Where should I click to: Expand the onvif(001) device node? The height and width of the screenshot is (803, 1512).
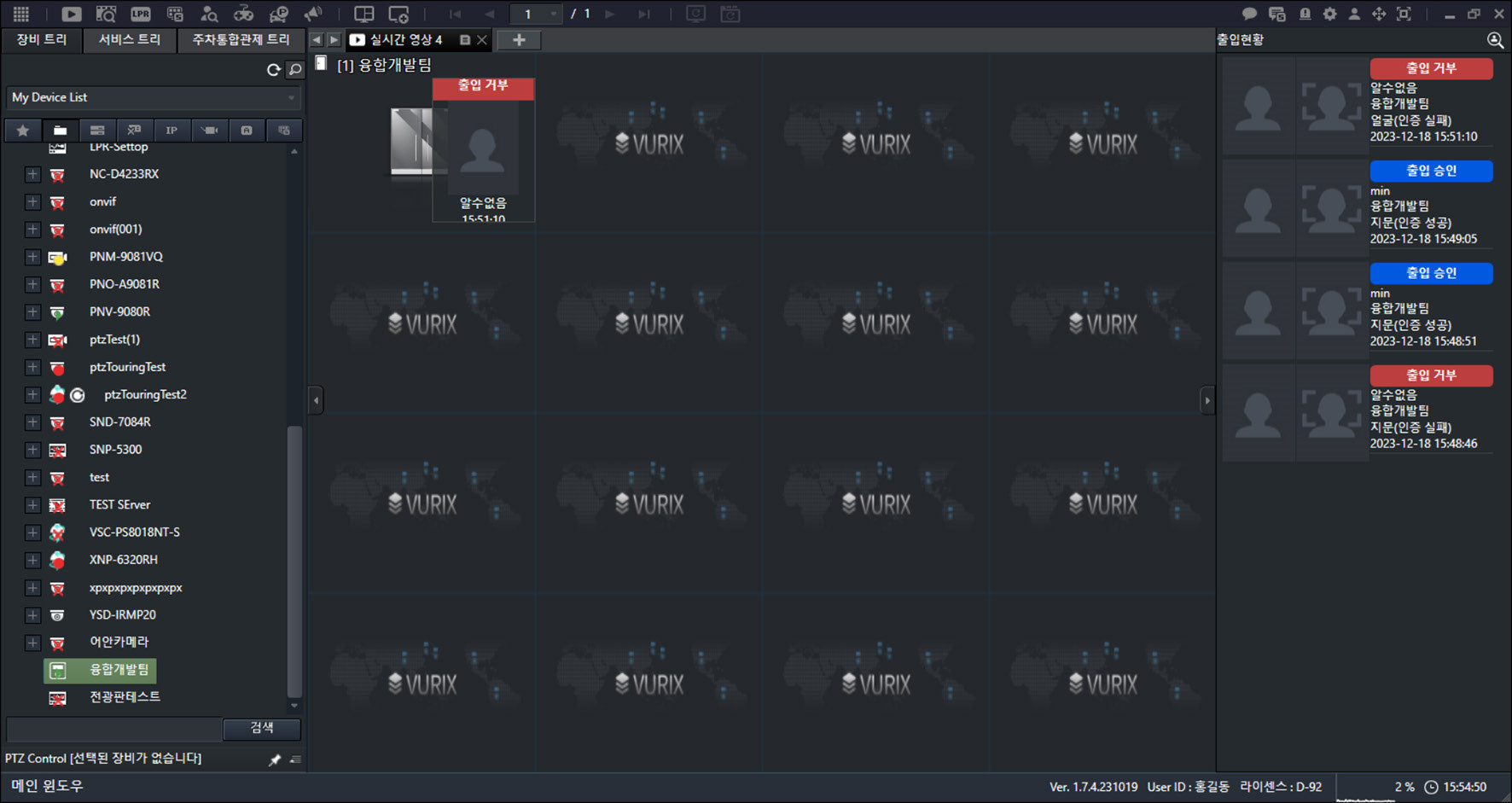click(x=32, y=230)
